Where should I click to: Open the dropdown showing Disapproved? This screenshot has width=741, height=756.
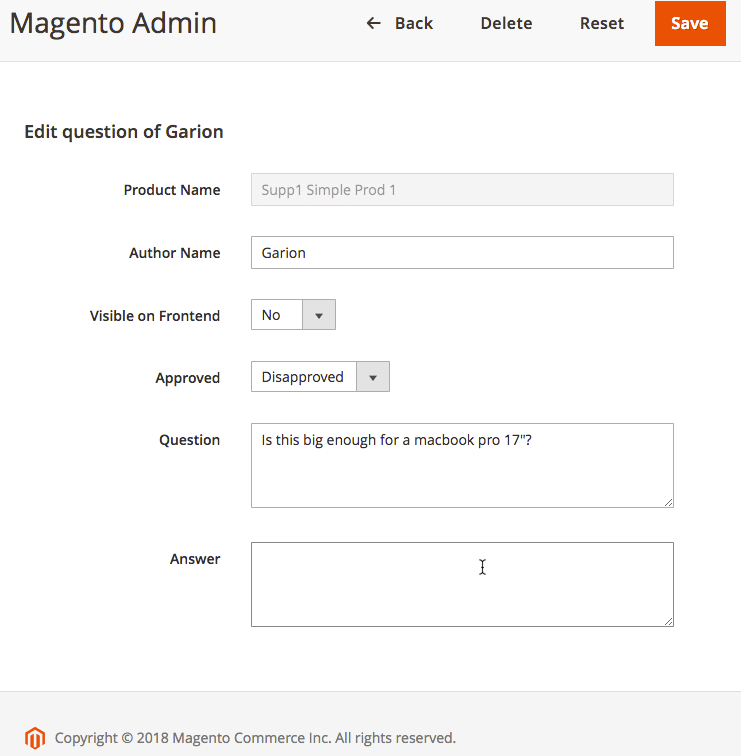coord(303,377)
